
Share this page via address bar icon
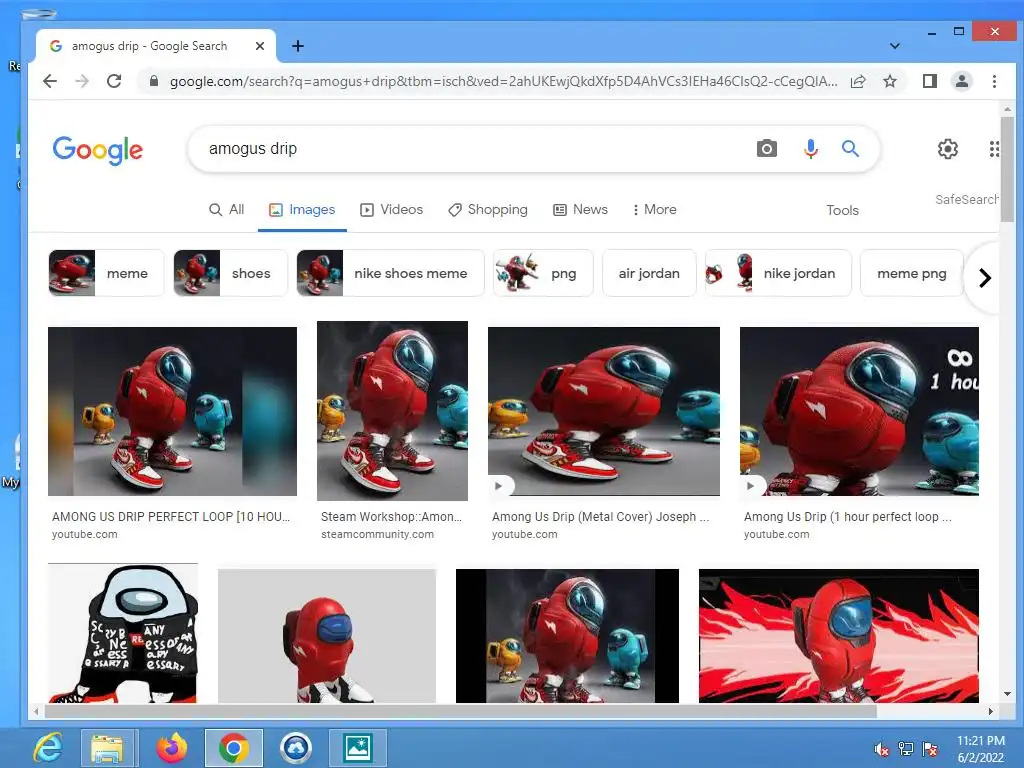tap(858, 81)
